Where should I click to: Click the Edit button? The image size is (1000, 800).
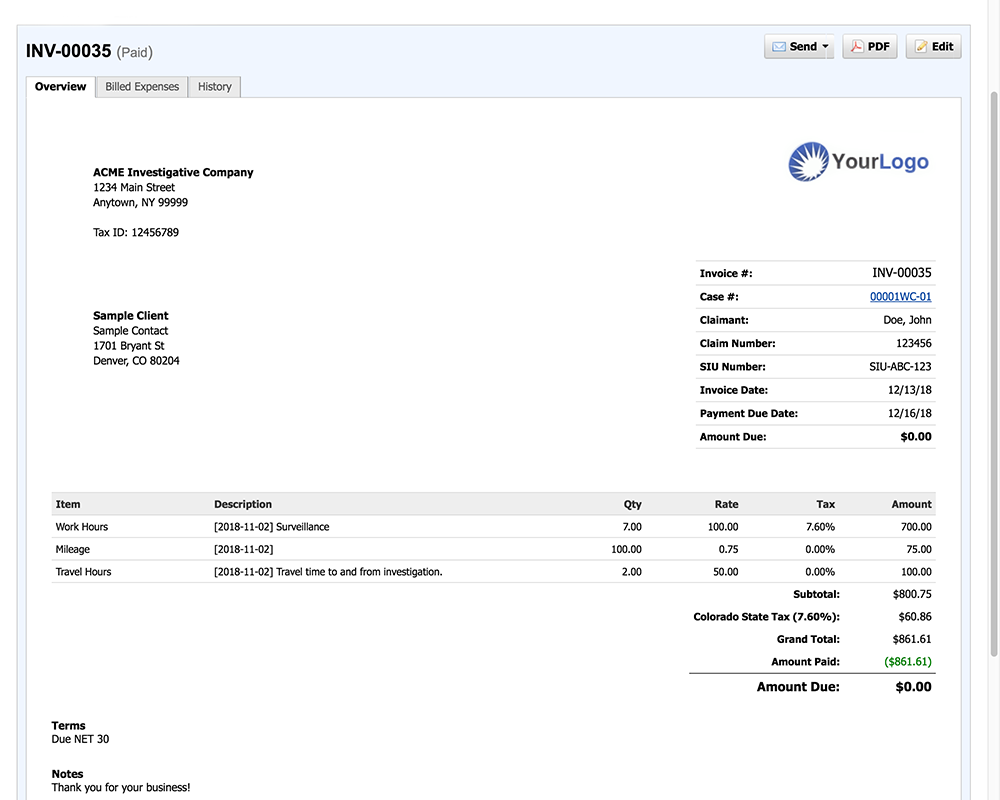pos(934,47)
